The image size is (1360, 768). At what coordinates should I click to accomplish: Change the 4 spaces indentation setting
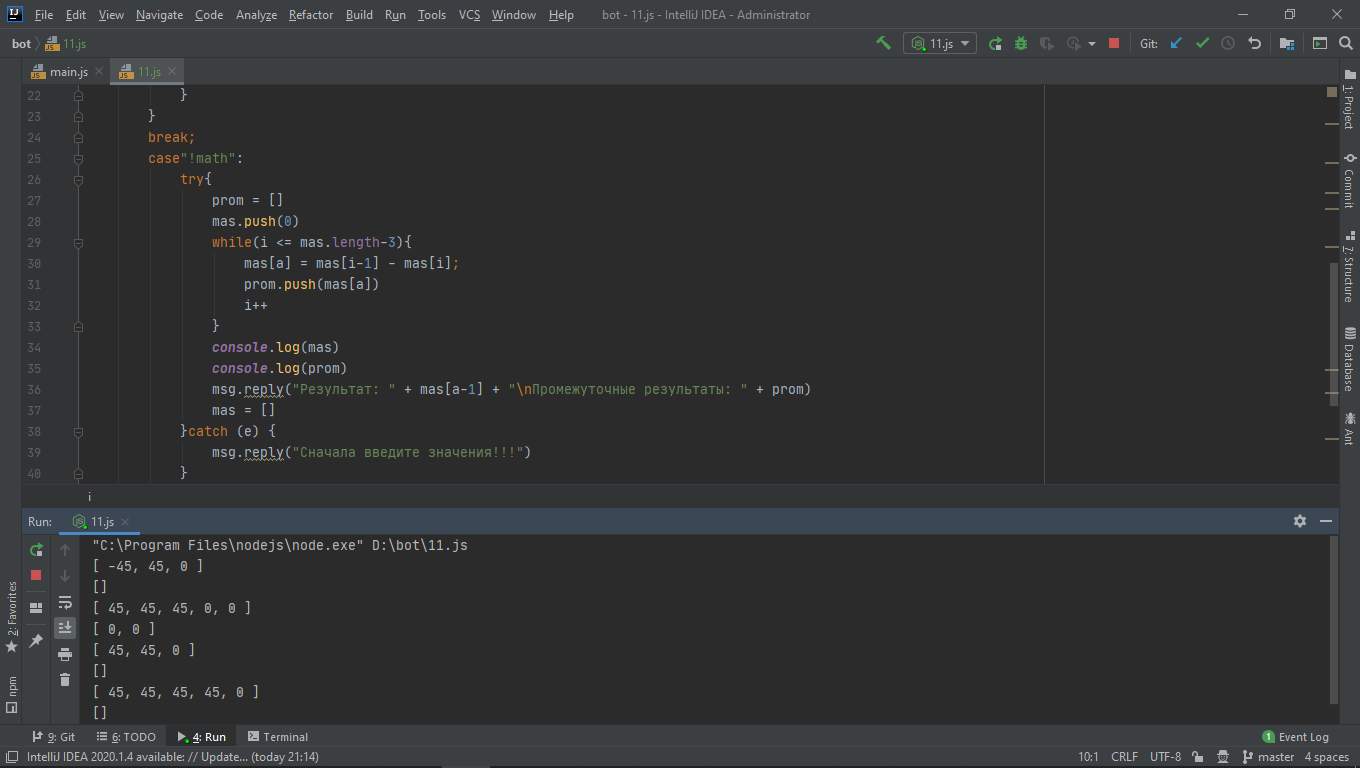pyautogui.click(x=1327, y=757)
